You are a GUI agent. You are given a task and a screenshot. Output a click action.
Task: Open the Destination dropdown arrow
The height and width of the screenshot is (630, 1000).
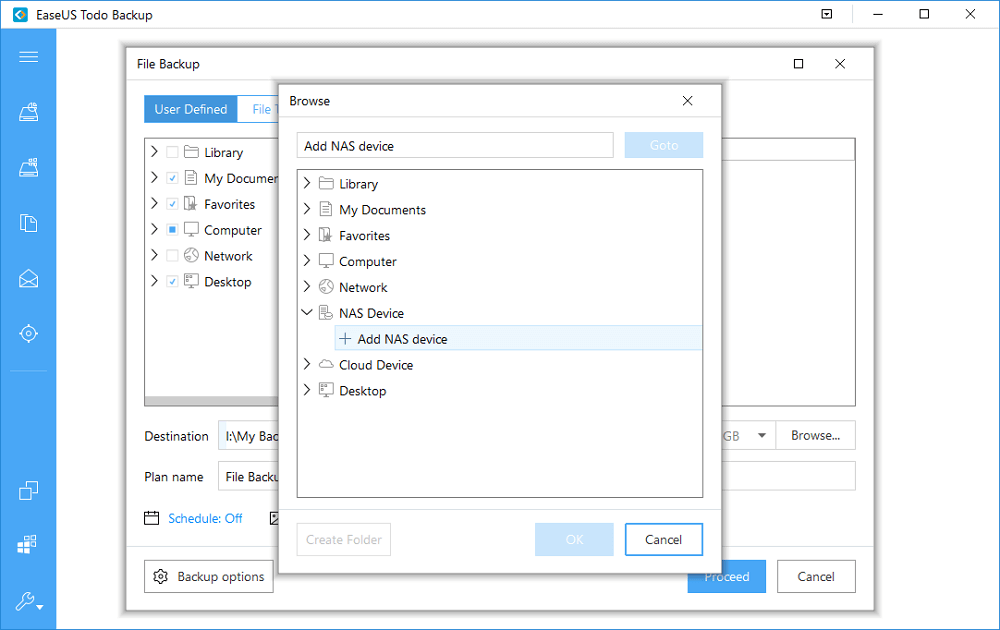[x=761, y=436]
